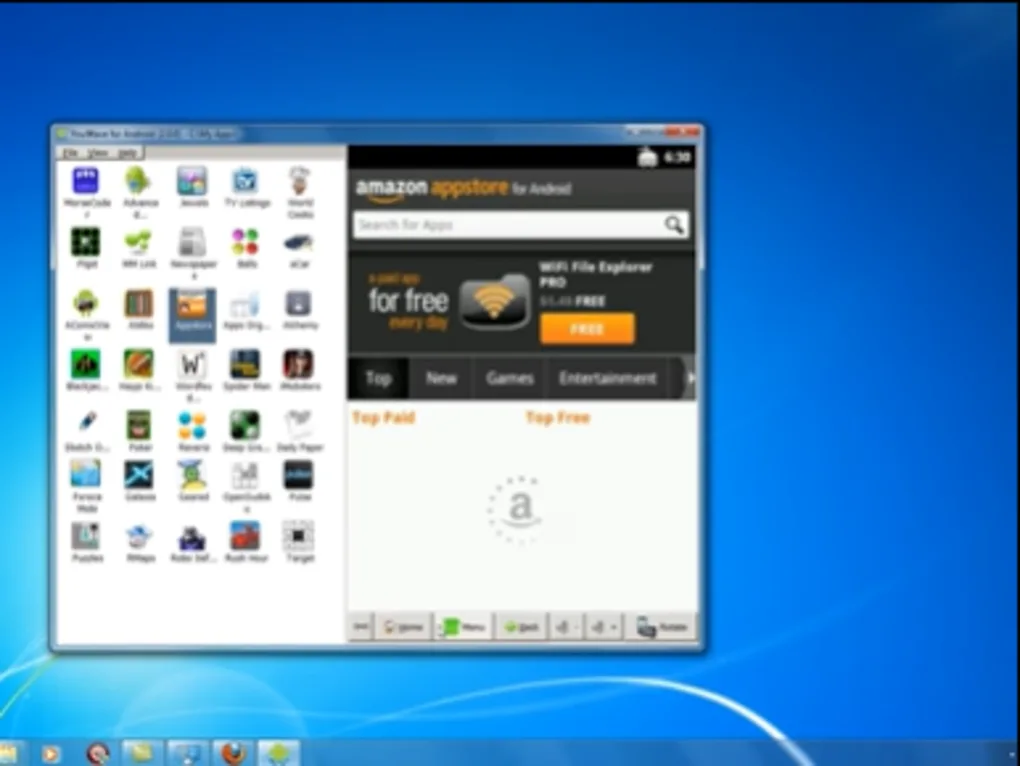The height and width of the screenshot is (766, 1020).
Task: Click in the Search for Apps field
Action: click(520, 225)
